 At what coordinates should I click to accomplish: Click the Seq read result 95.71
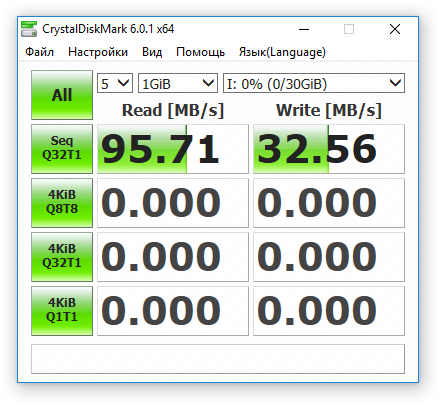pos(173,149)
